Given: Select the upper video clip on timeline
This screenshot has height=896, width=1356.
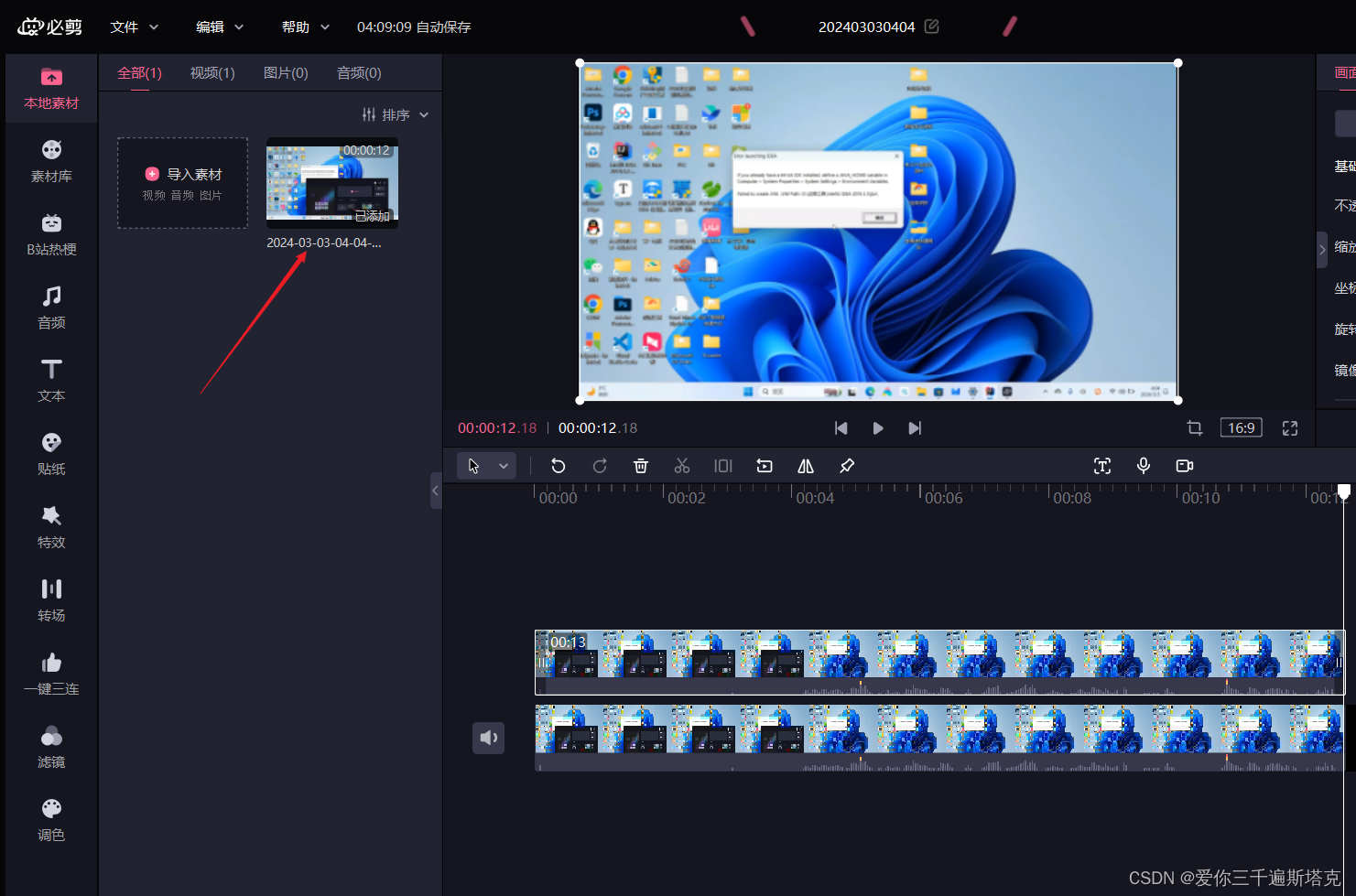Looking at the screenshot, I should [939, 662].
